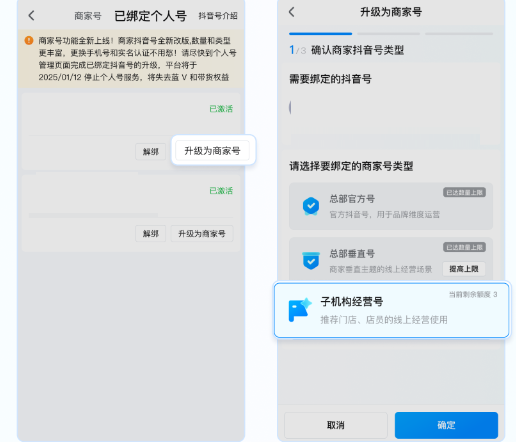Click the 需要绑定的抖音号 heading
Screen dimensions: 516x442
(x=330, y=79)
